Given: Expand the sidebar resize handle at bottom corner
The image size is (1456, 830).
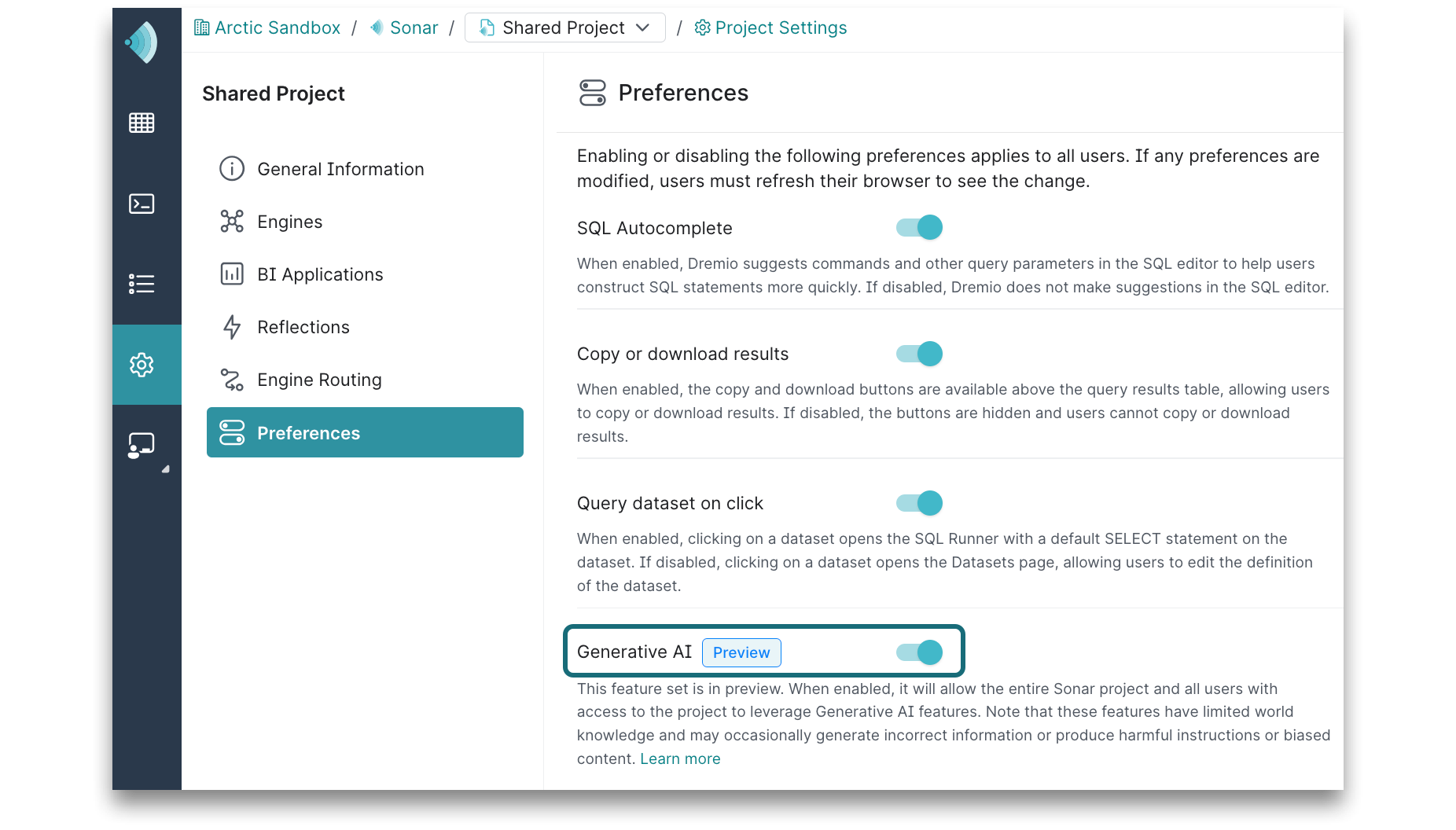Looking at the screenshot, I should [x=165, y=469].
